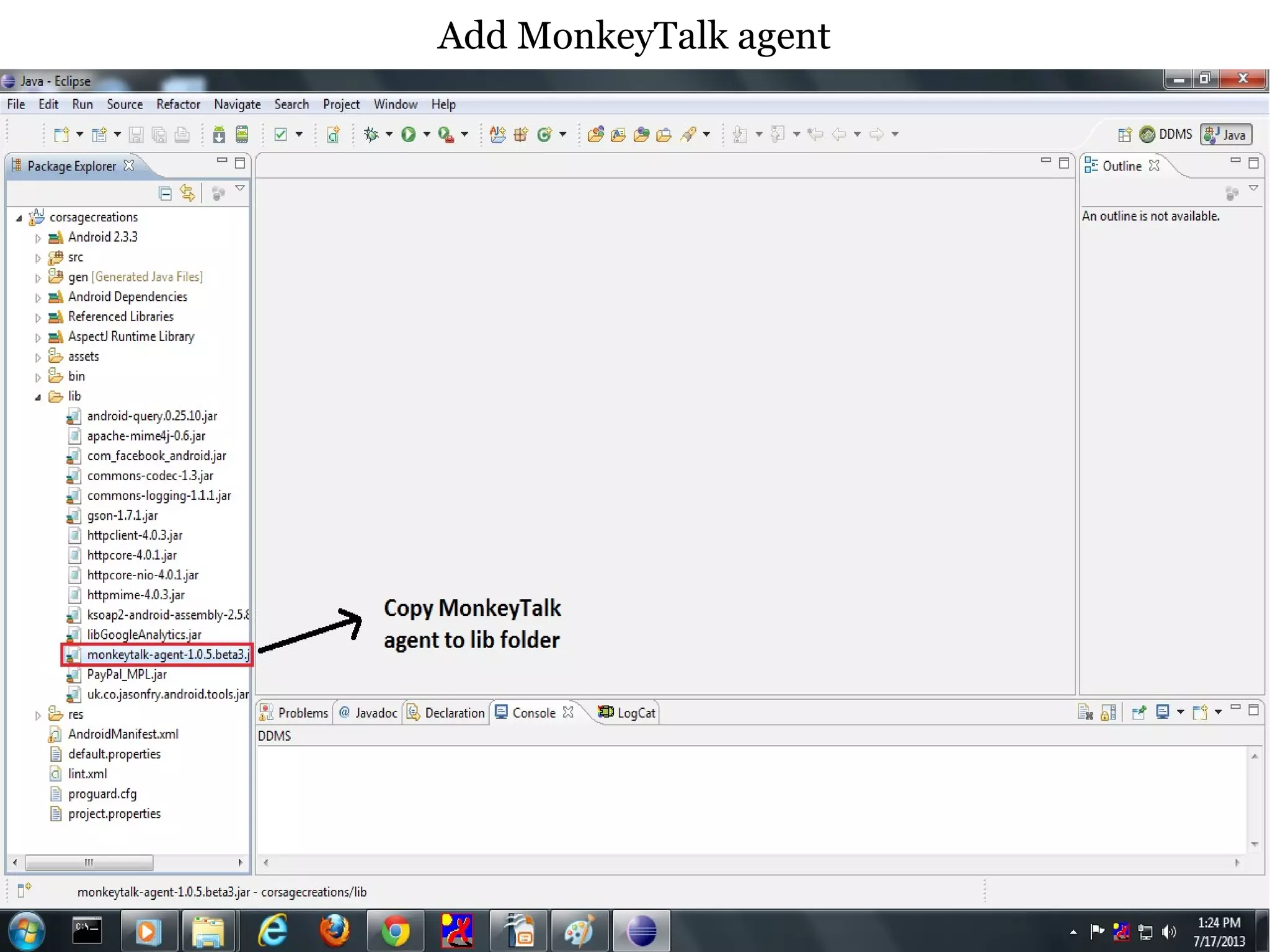This screenshot has width=1270, height=952.
Task: Open the Refactor menu
Action: [x=178, y=104]
